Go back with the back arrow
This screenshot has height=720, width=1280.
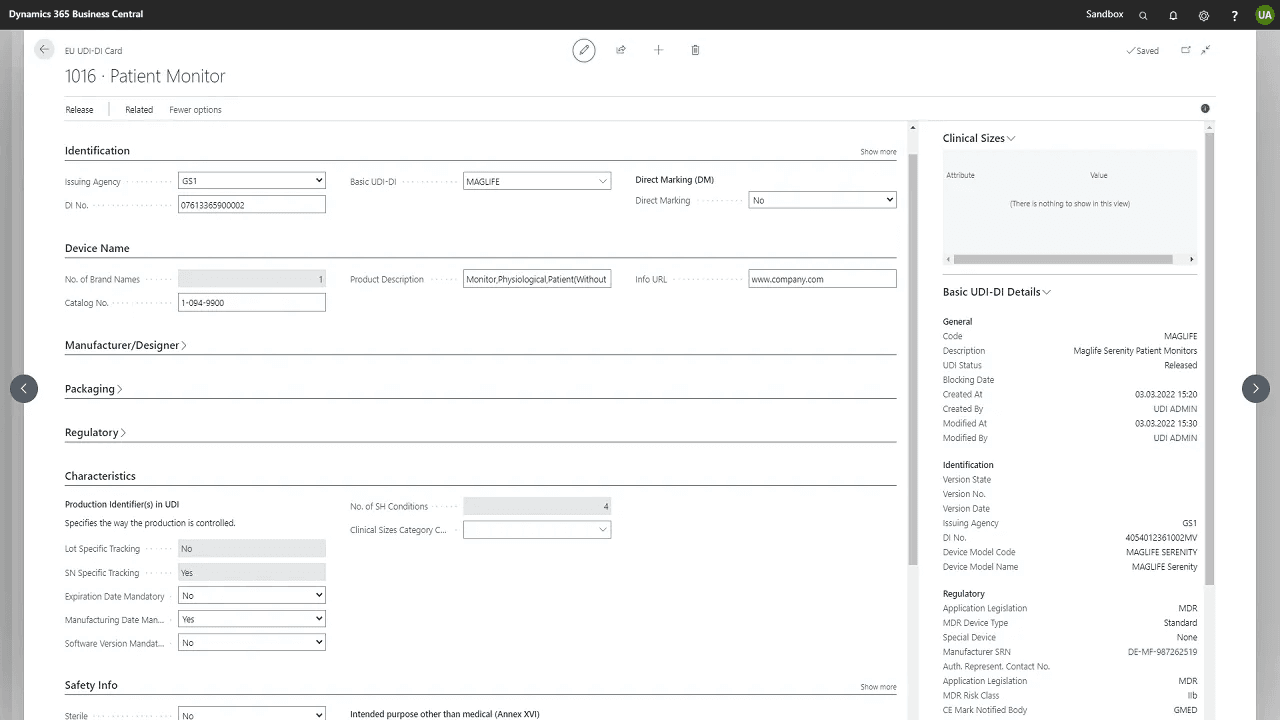click(x=43, y=49)
